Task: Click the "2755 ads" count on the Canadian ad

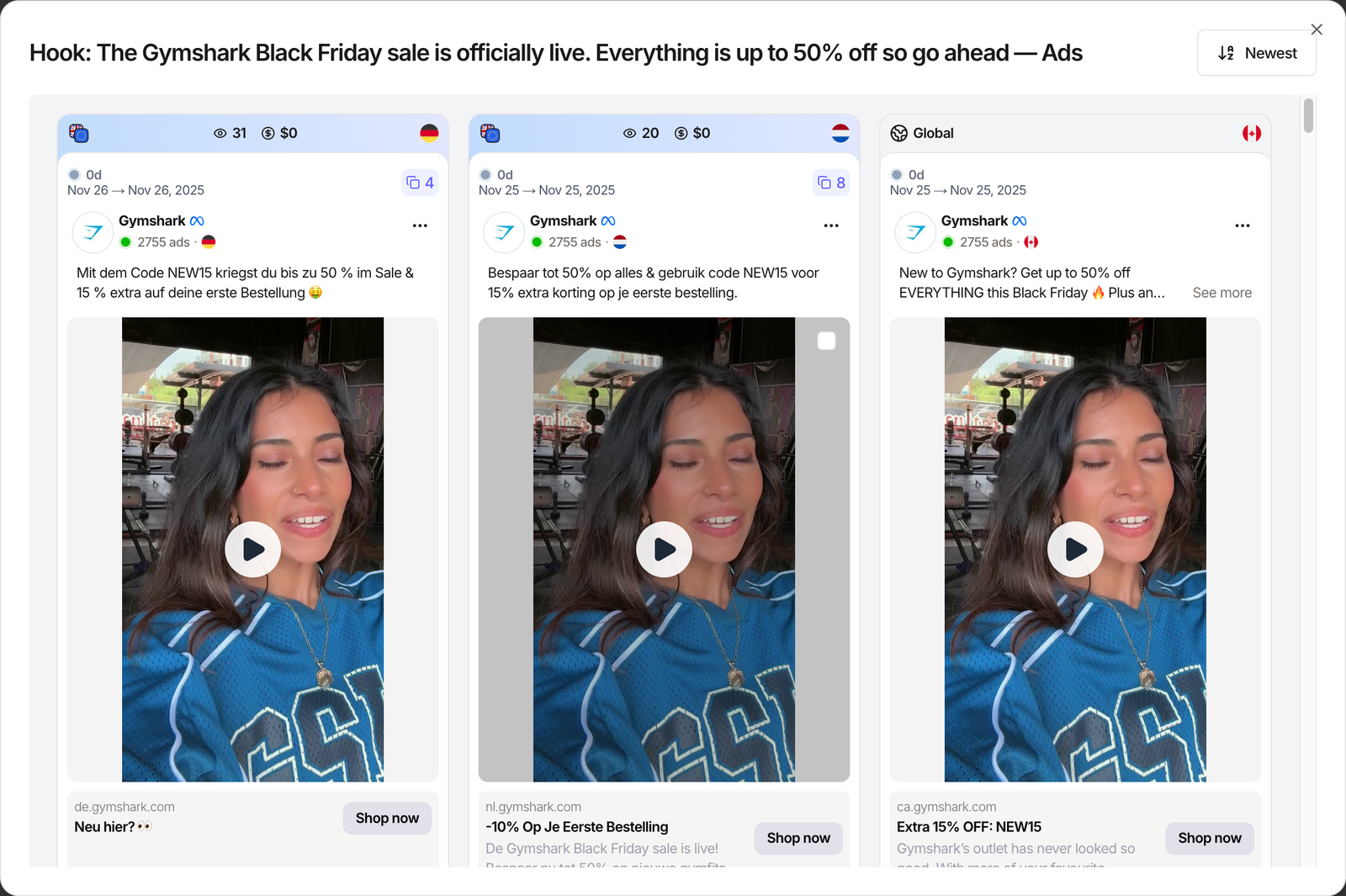Action: pyautogui.click(x=986, y=242)
